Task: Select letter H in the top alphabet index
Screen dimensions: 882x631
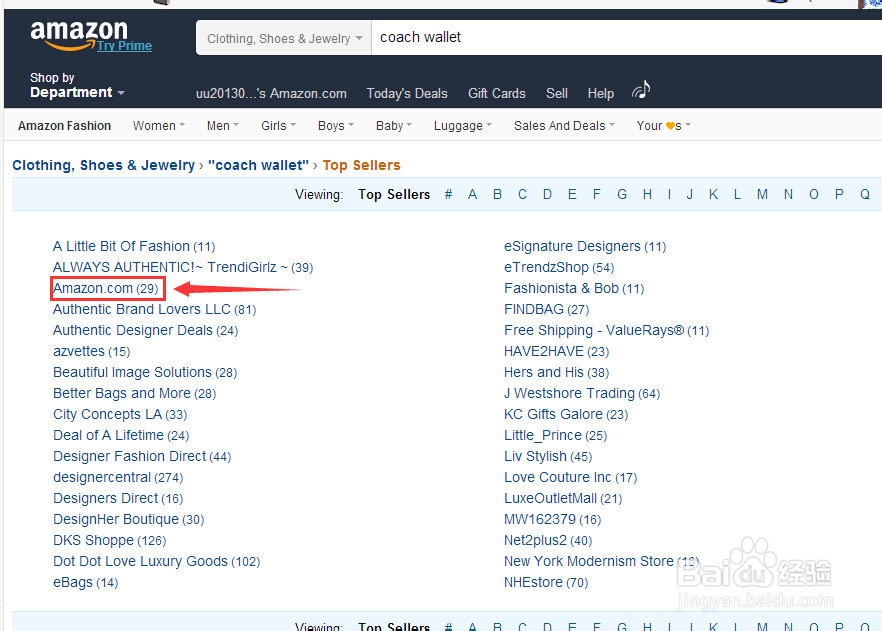Action: (647, 195)
